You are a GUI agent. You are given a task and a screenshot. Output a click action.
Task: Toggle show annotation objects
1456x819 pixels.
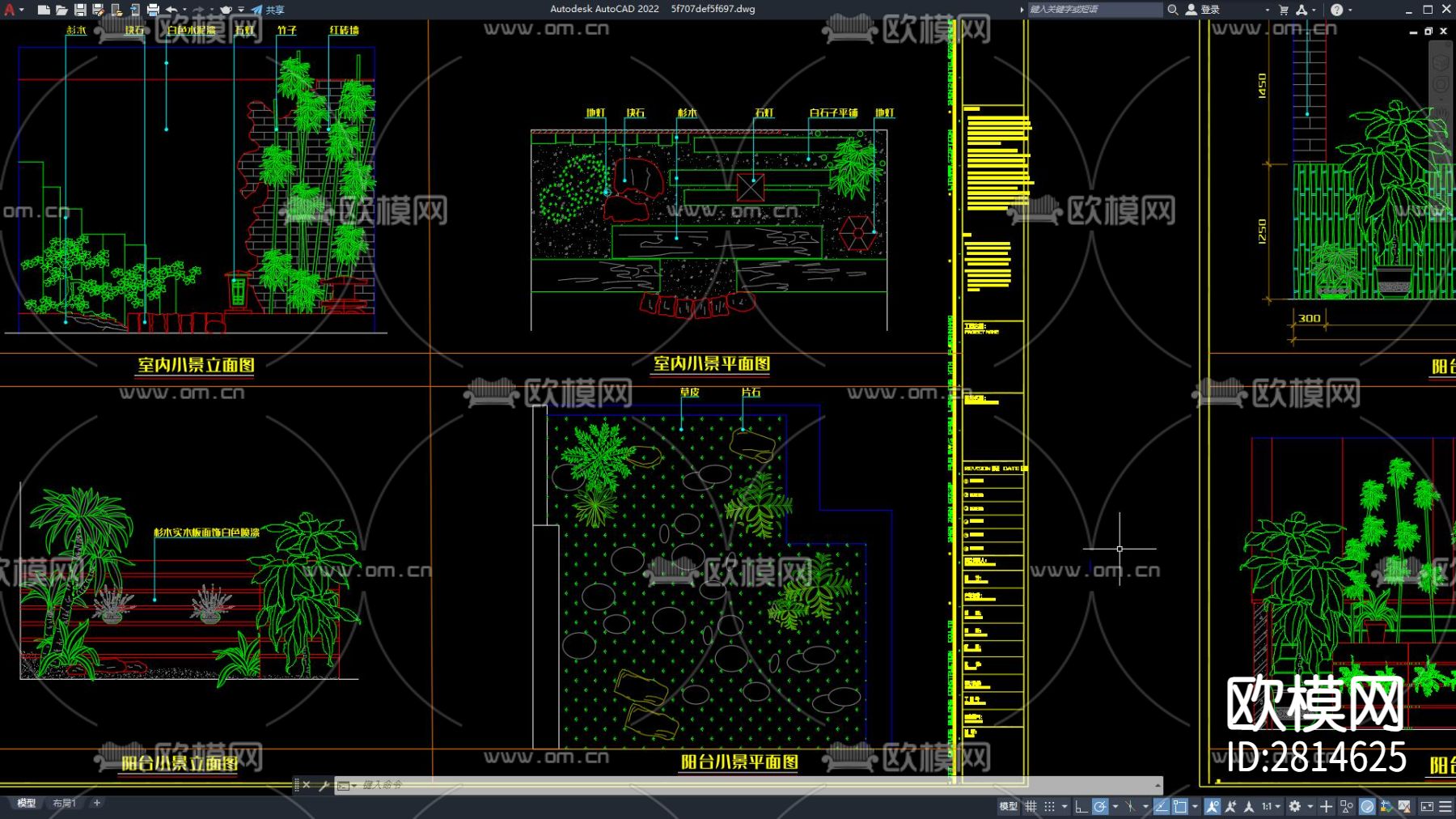1212,806
